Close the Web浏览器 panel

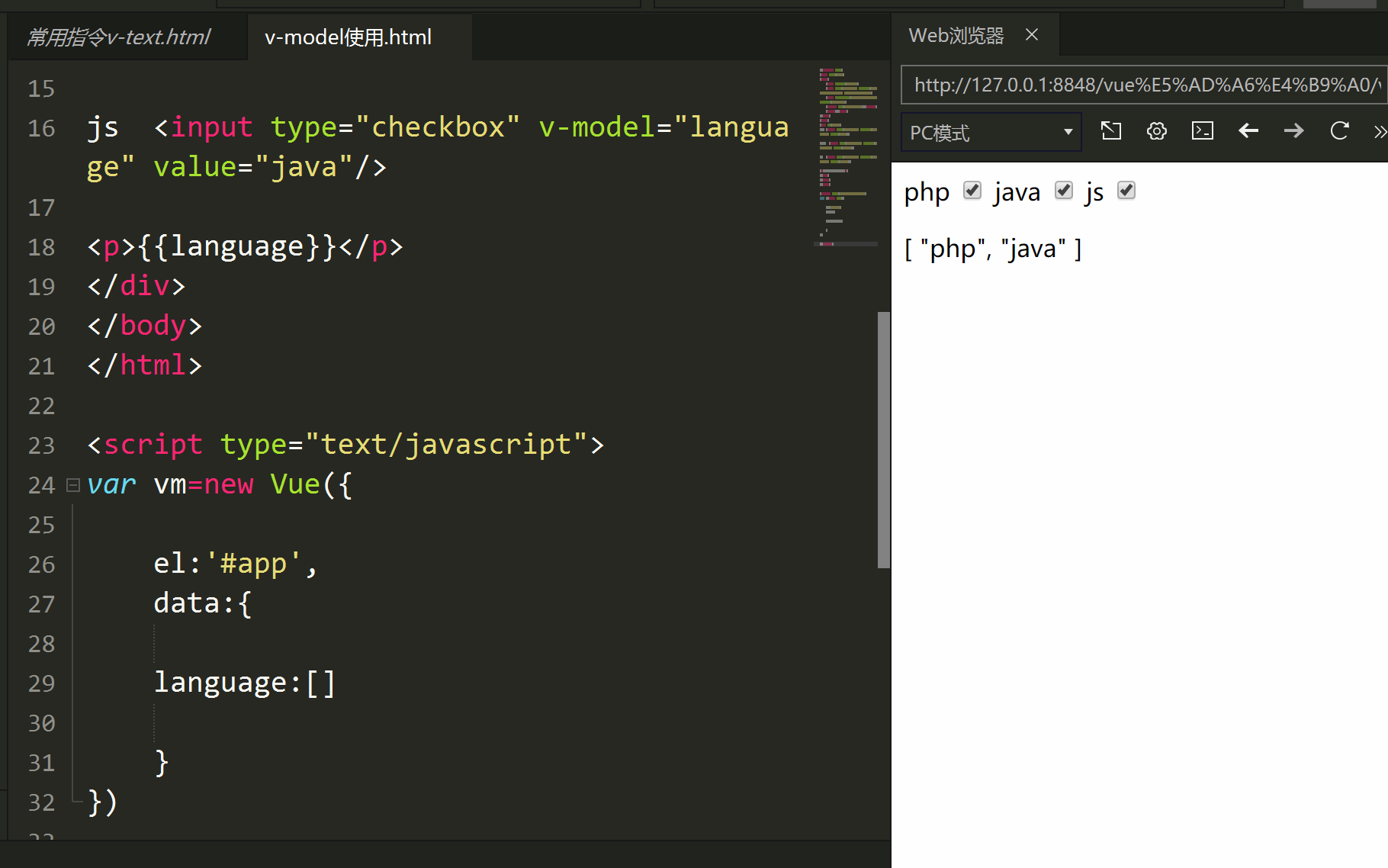click(1032, 34)
